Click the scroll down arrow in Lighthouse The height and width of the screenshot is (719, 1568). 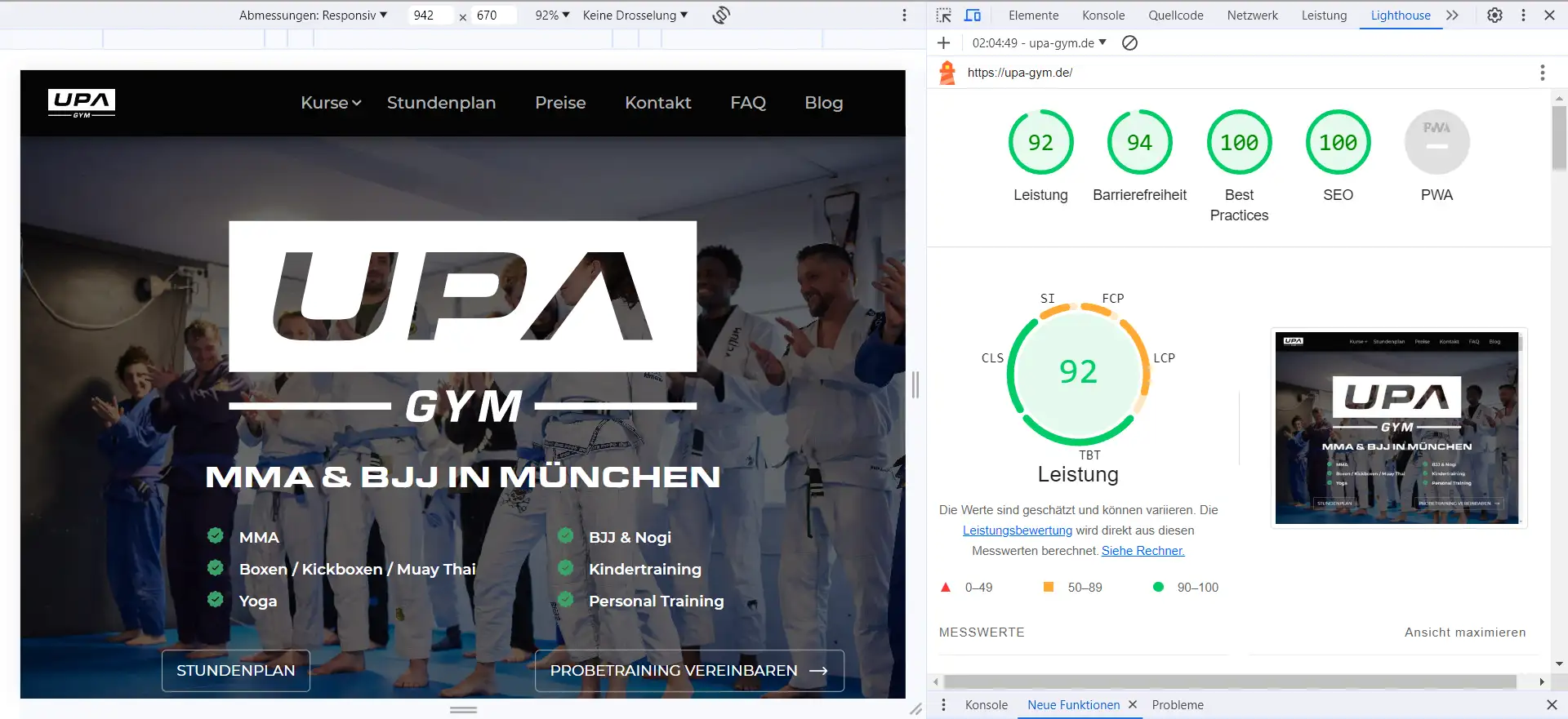(x=1559, y=664)
